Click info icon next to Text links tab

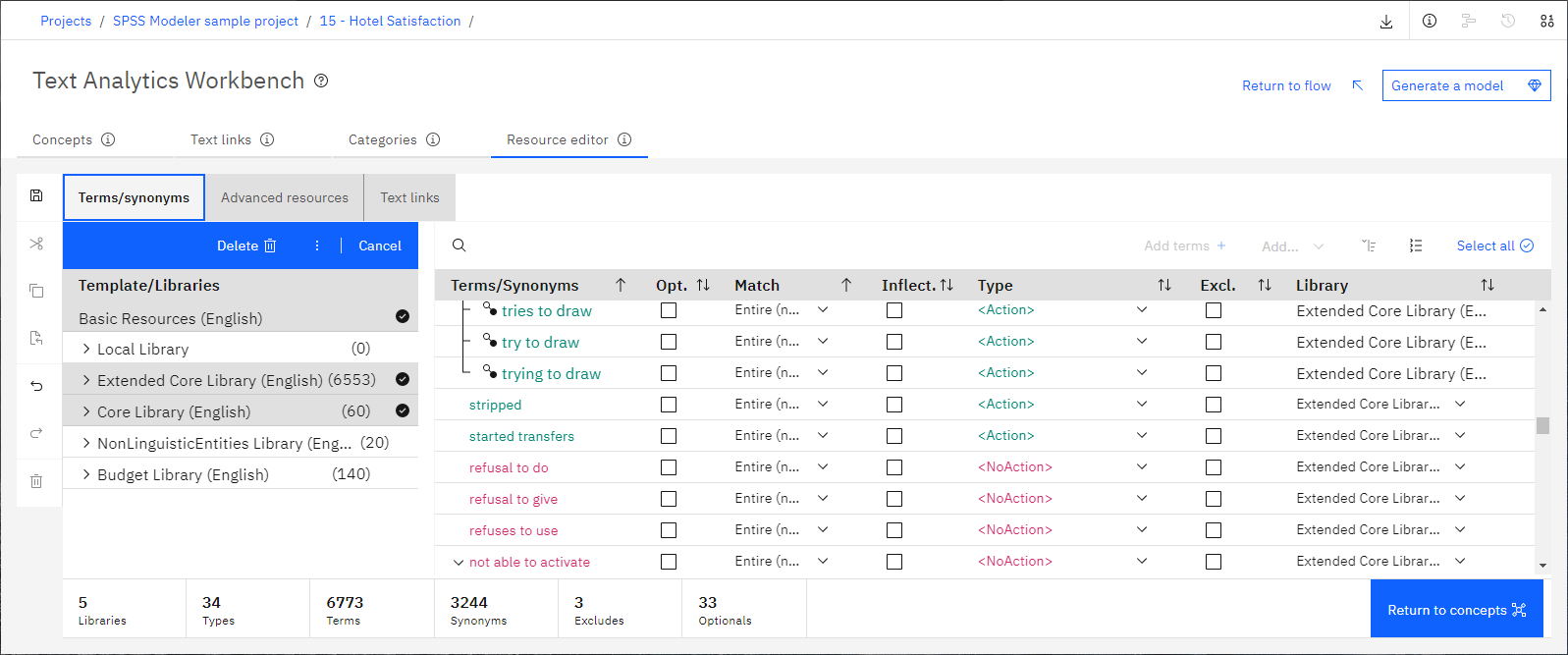coord(267,139)
